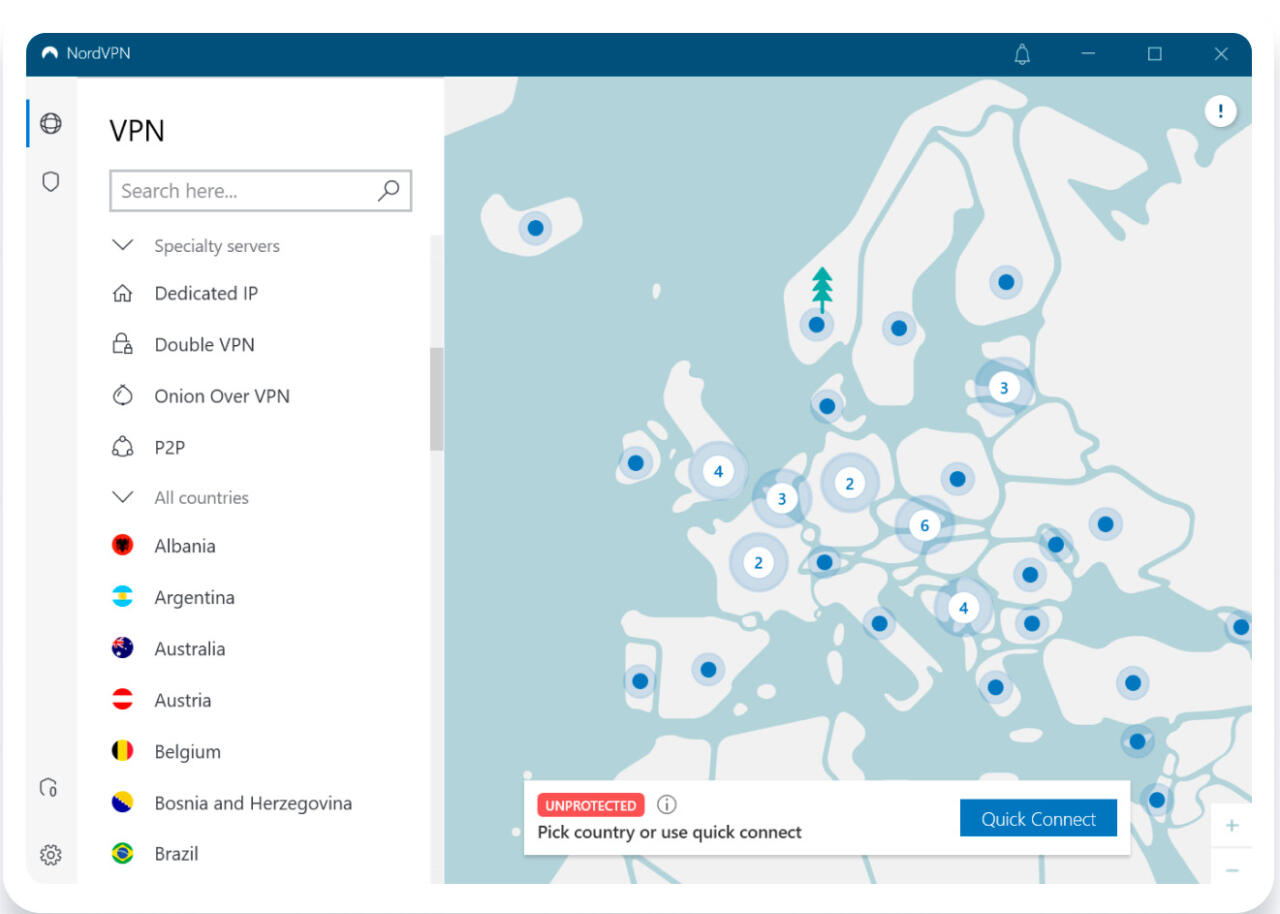Click the UNPROTECTED status badge
Image resolution: width=1280 pixels, height=914 pixels.
pos(590,805)
